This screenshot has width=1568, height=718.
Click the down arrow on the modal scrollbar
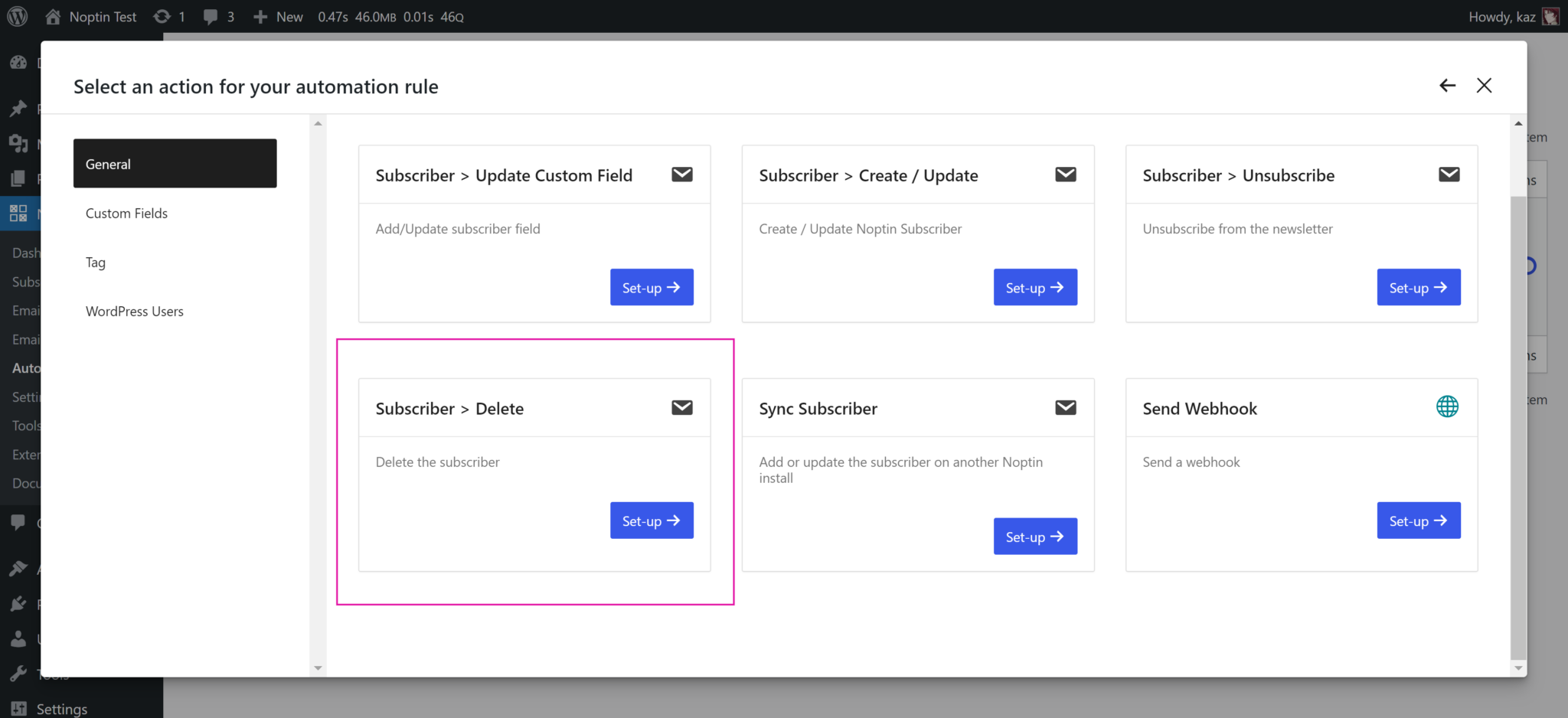[x=1519, y=666]
